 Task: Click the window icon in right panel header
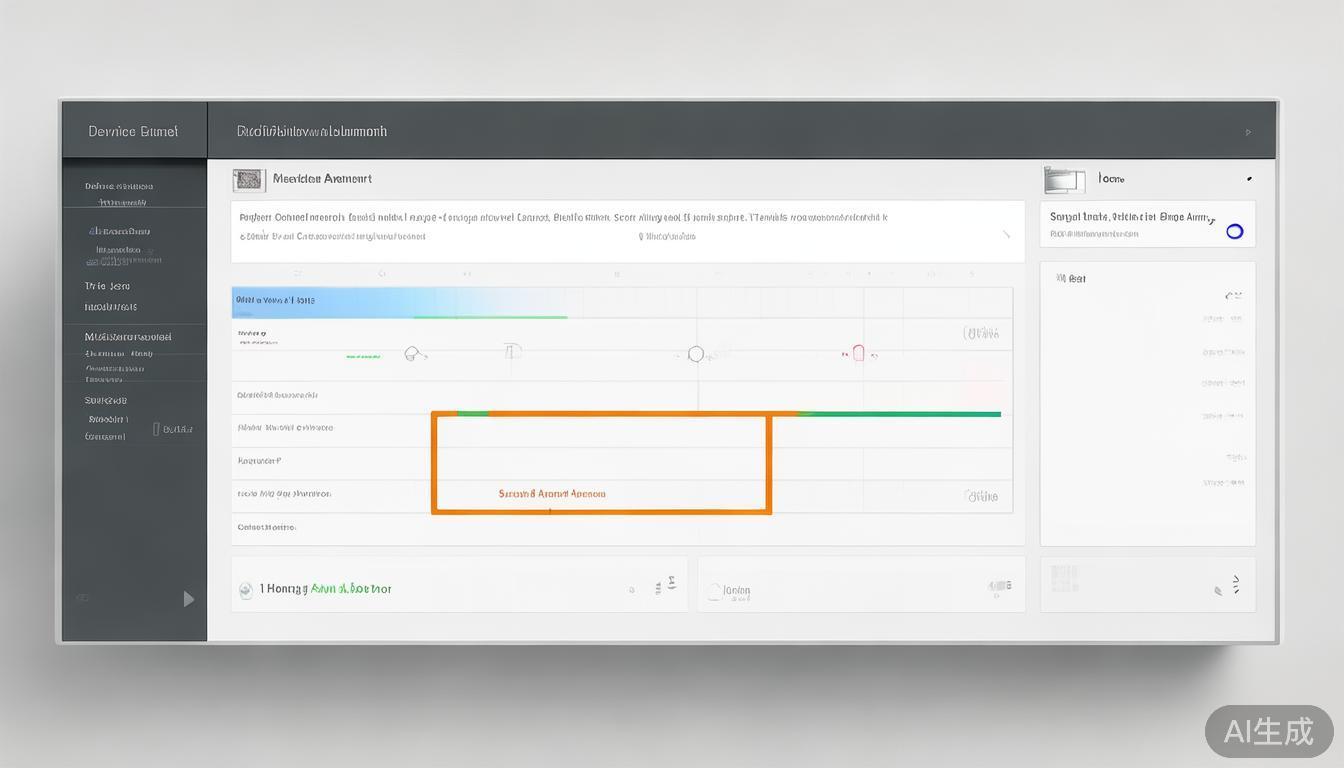(x=1064, y=180)
